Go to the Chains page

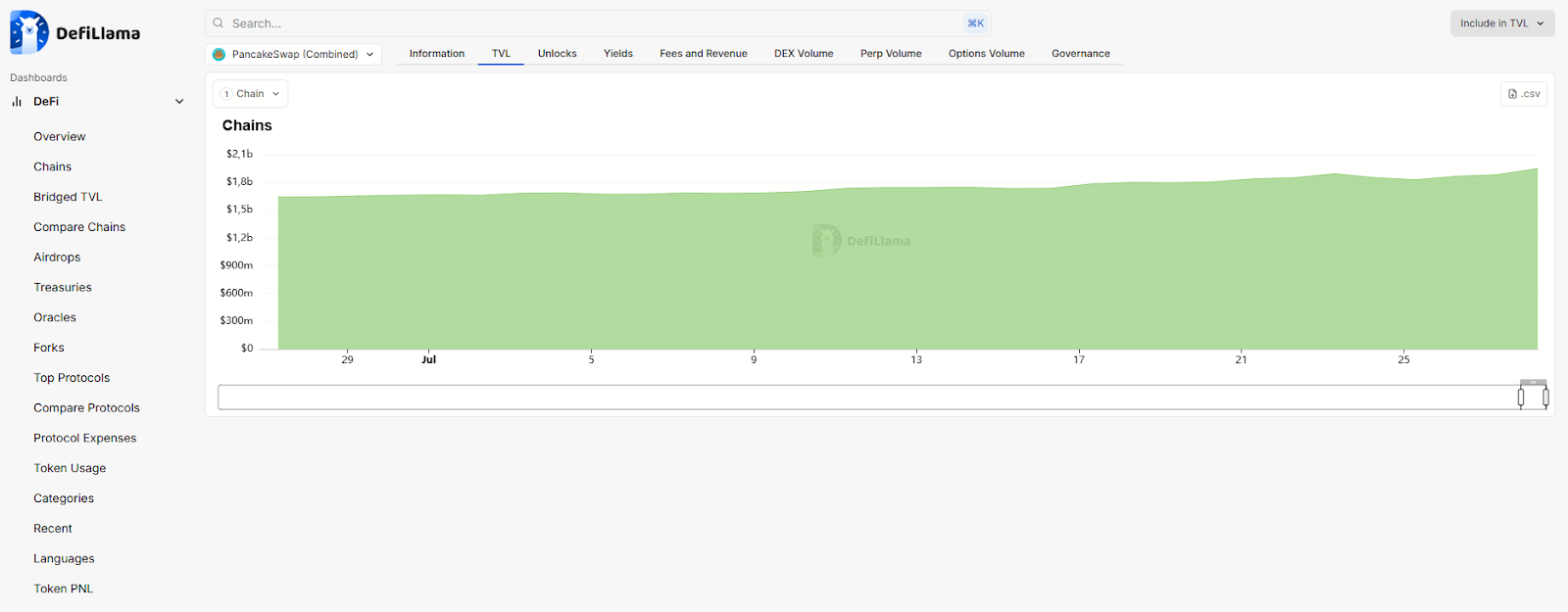point(53,167)
